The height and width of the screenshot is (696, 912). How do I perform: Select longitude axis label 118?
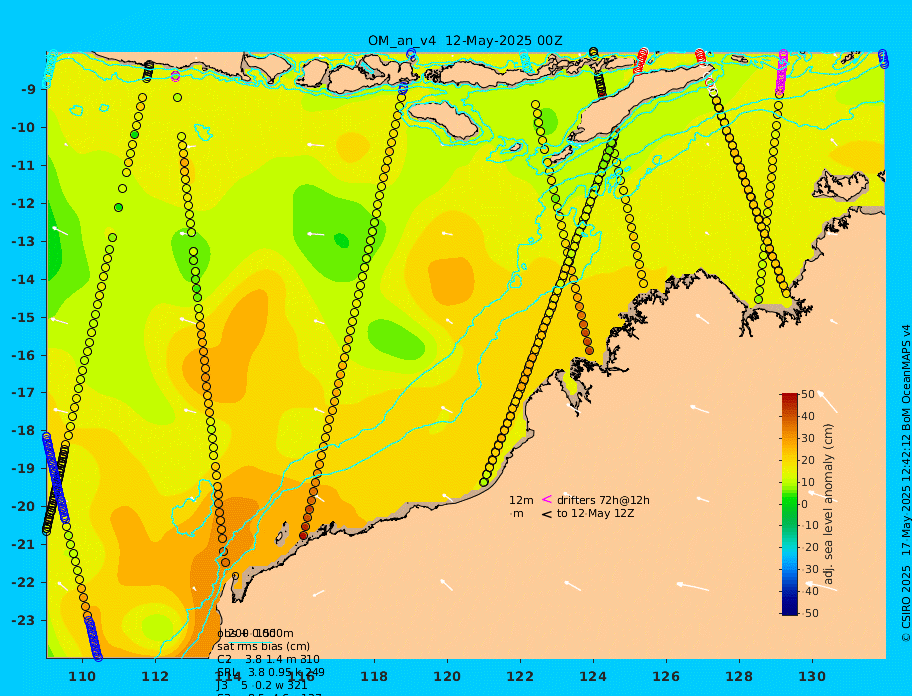coord(374,676)
